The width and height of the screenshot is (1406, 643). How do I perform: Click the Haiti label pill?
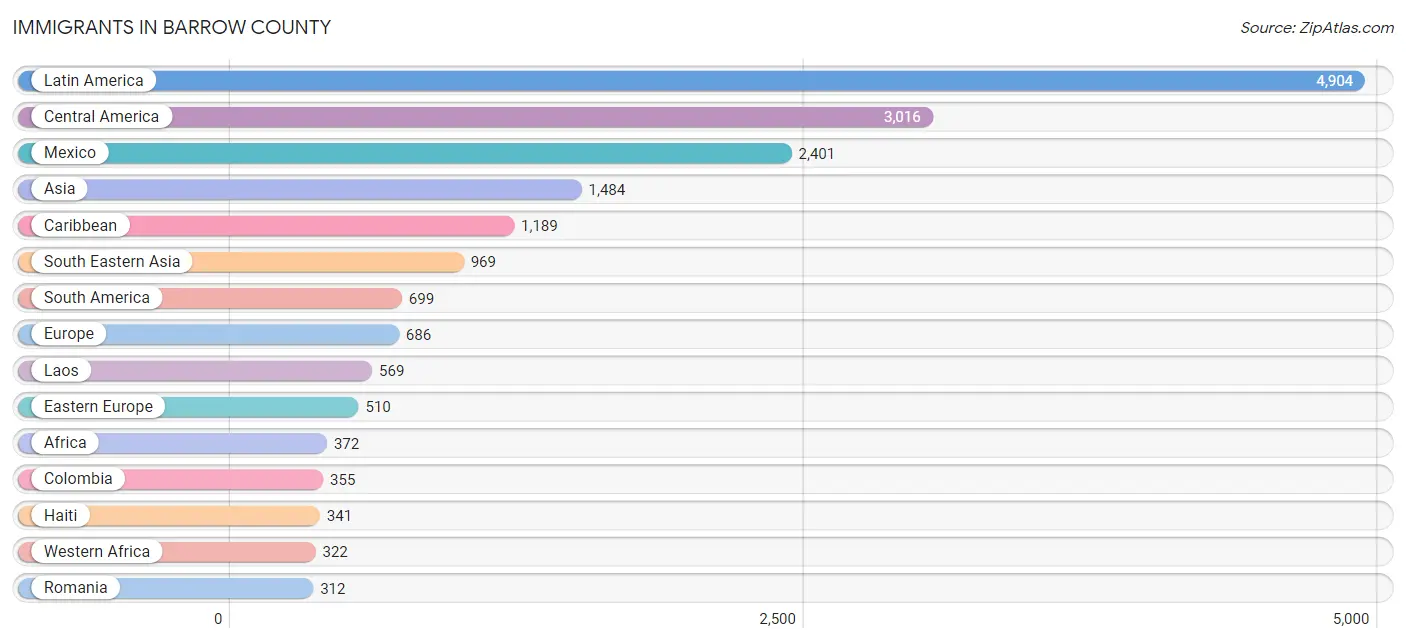click(60, 515)
